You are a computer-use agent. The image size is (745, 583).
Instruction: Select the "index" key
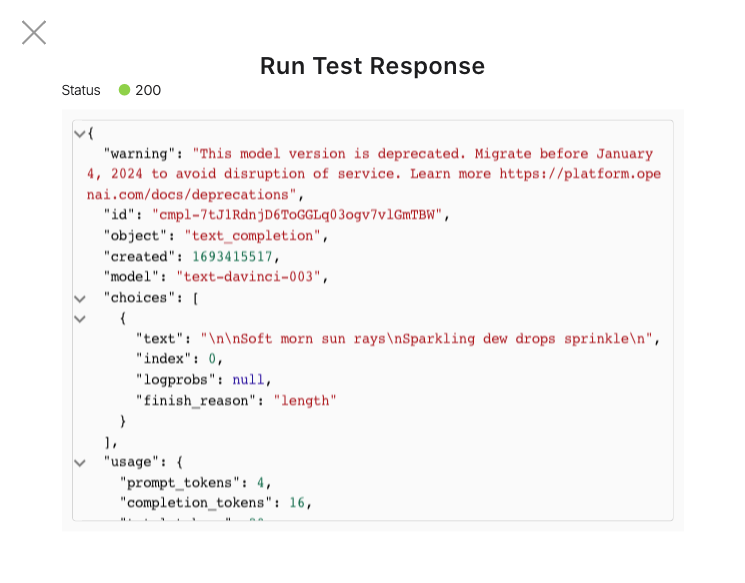tap(163, 359)
